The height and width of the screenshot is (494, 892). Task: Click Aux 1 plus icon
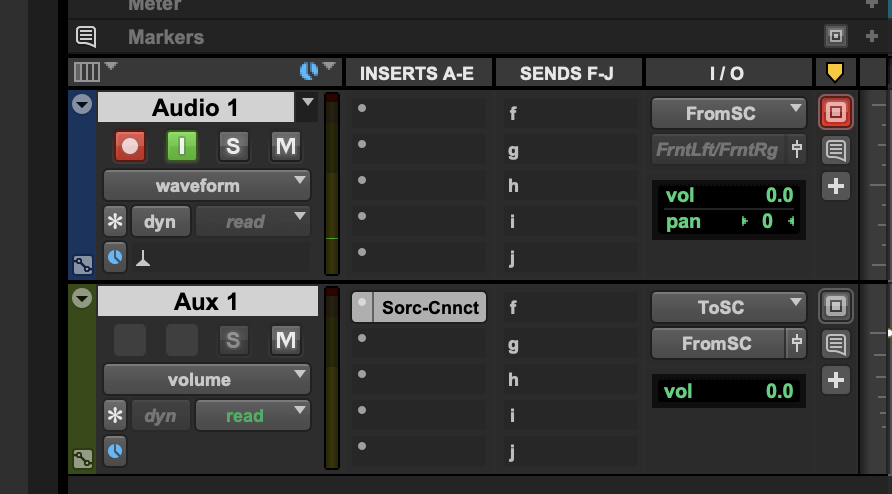pos(835,380)
